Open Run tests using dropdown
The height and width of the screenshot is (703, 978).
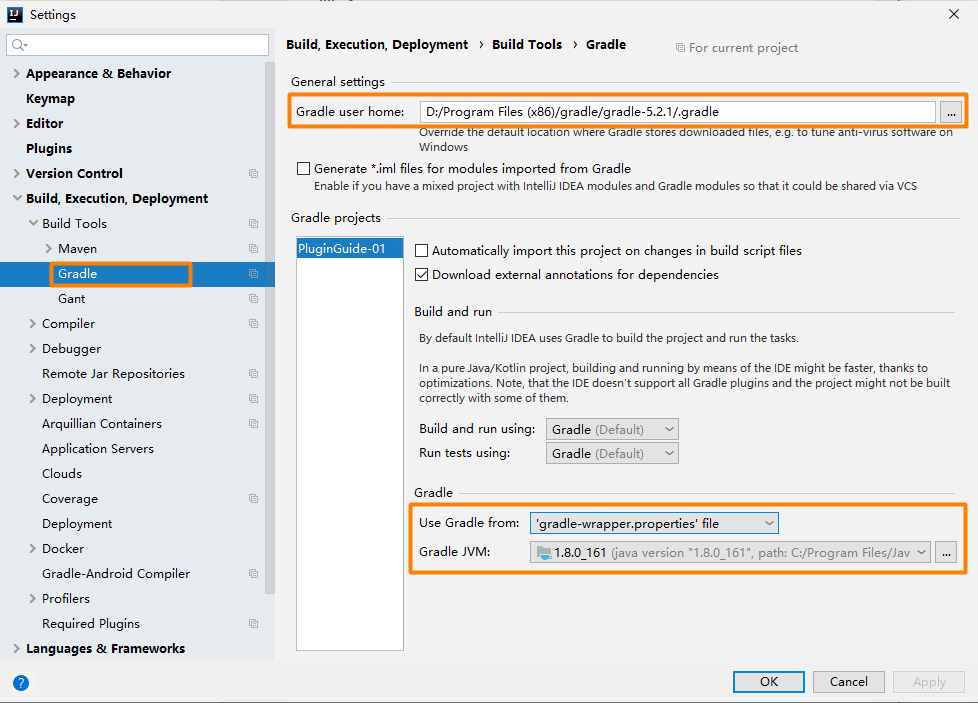pyautogui.click(x=612, y=453)
